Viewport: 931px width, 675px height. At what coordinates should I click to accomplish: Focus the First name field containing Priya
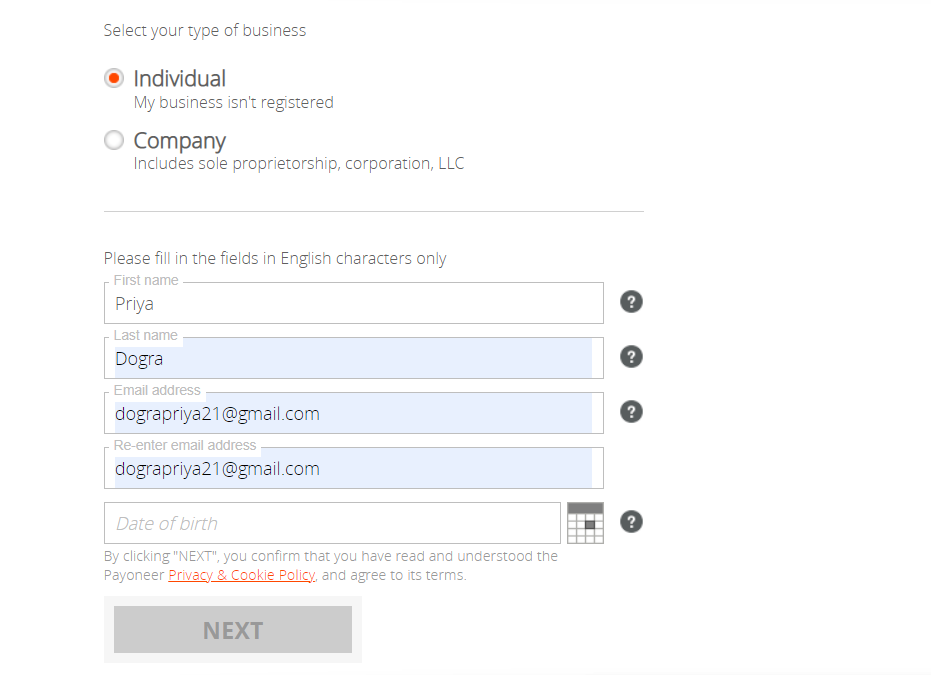(x=354, y=303)
